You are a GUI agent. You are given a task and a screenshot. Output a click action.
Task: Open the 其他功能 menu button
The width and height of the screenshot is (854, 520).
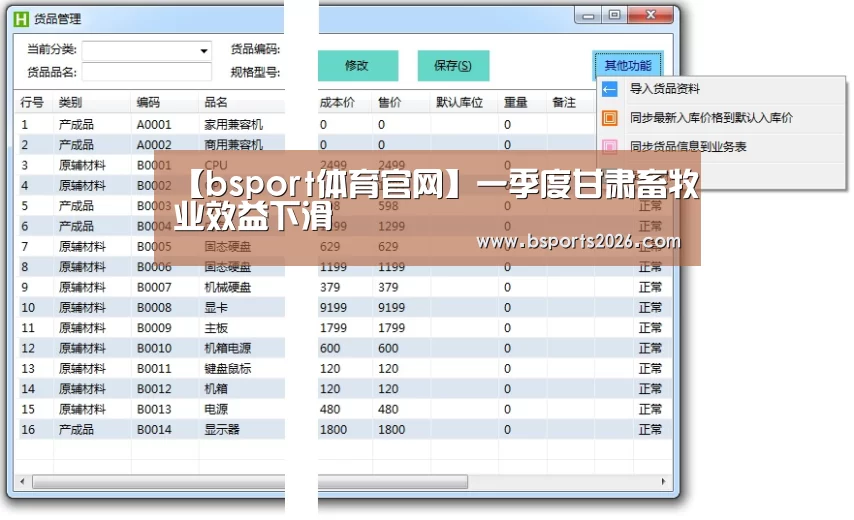click(628, 65)
